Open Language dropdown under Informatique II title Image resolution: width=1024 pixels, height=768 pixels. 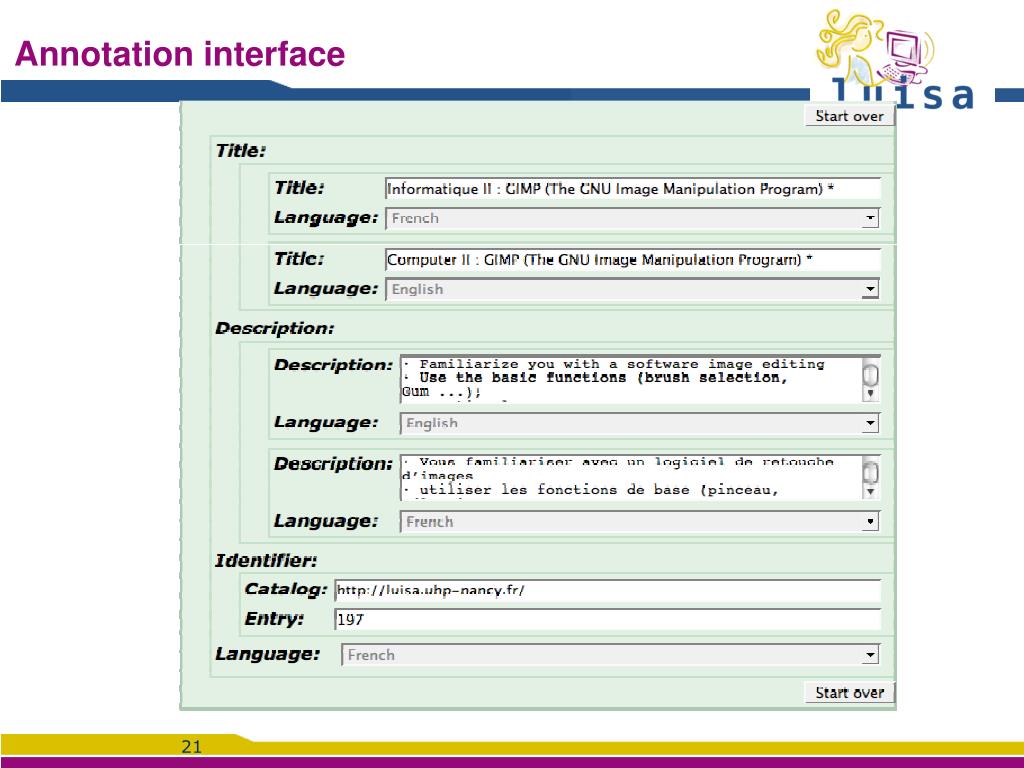click(632, 218)
